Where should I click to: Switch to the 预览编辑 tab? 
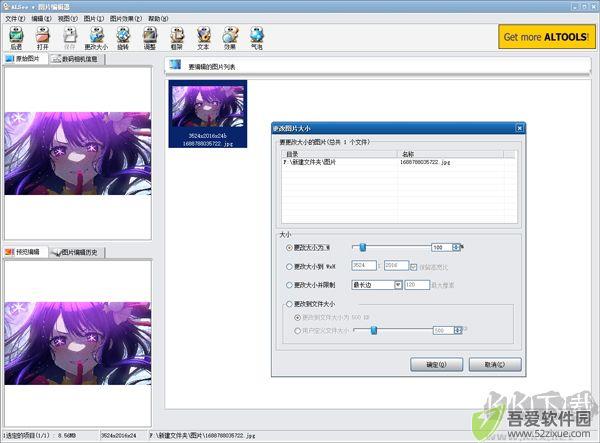(x=25, y=252)
